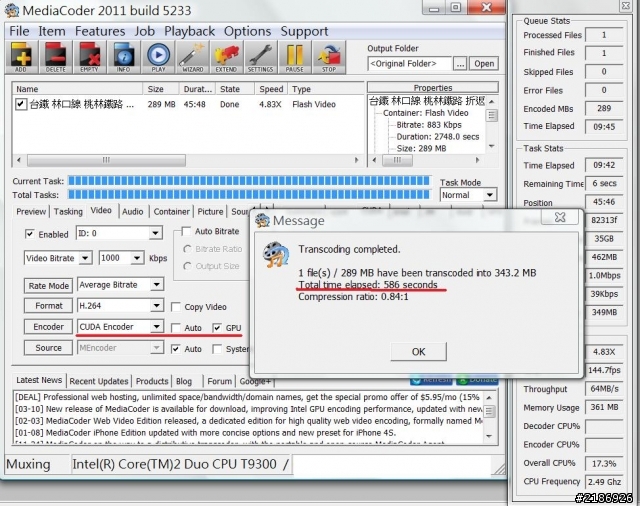The width and height of the screenshot is (640, 506).
Task: Click the ADD file toolbar icon
Action: click(x=21, y=57)
